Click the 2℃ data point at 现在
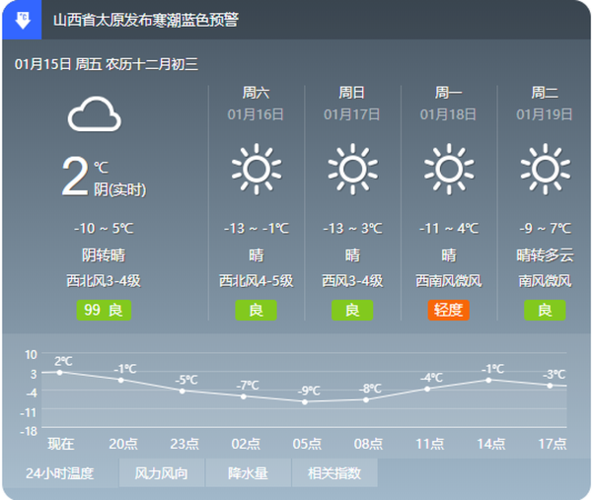This screenshot has height=500, width=592. pos(60,372)
